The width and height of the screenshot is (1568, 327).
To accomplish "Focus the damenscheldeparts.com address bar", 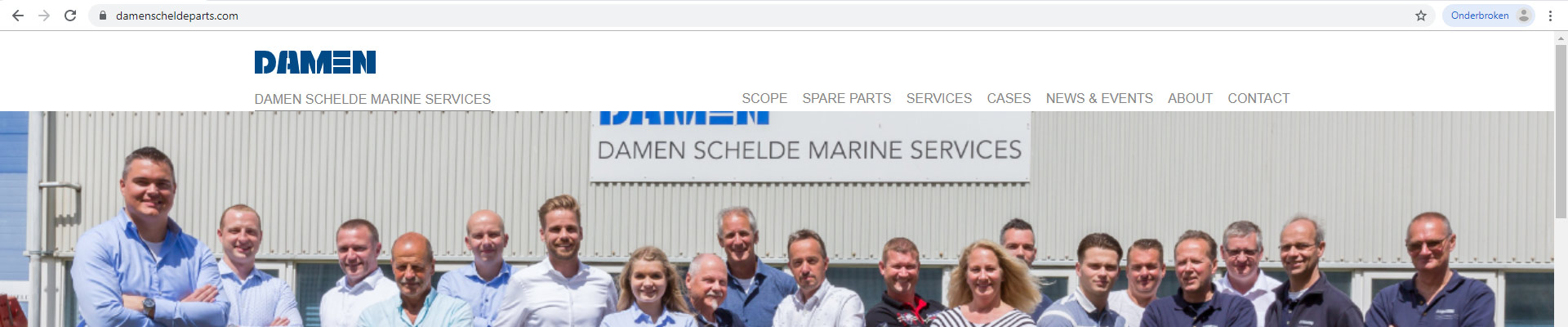I will pos(759,16).
